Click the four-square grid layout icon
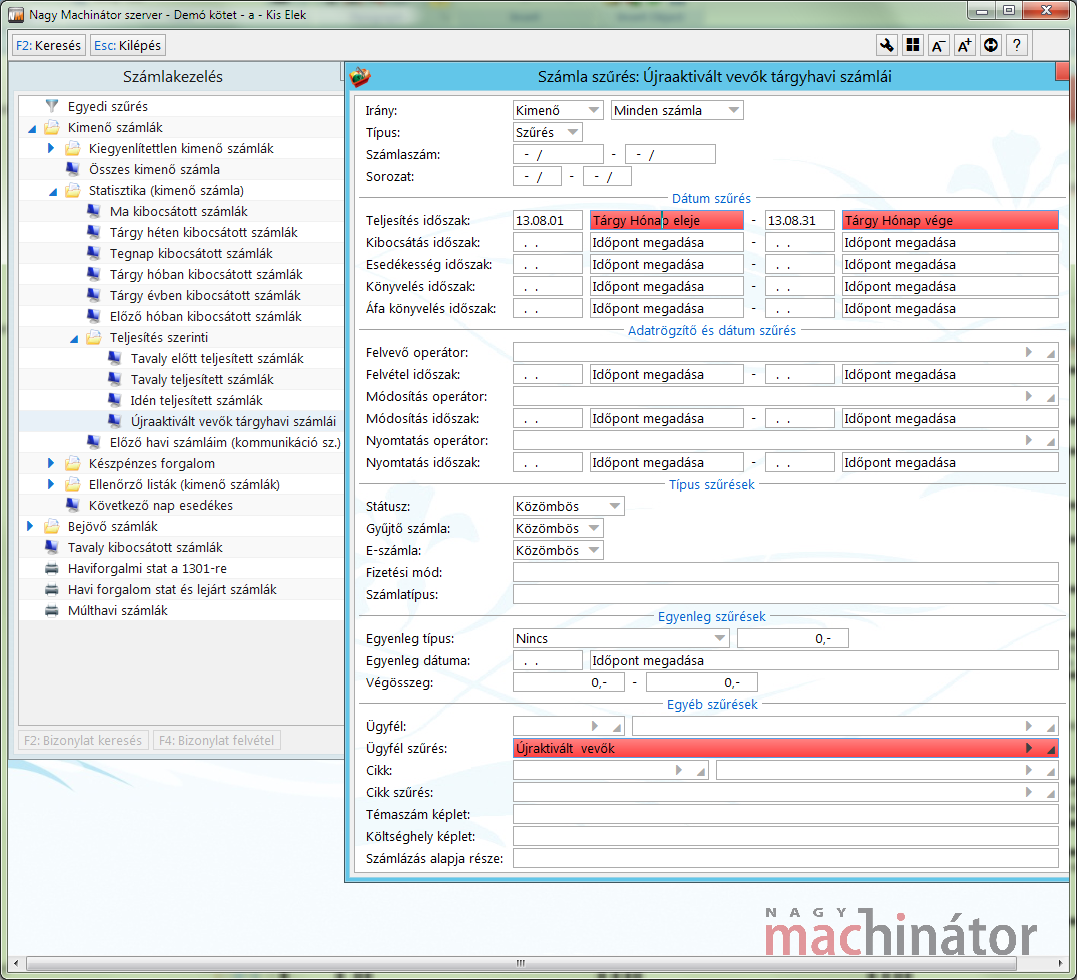The image size is (1077, 980). pyautogui.click(x=912, y=45)
